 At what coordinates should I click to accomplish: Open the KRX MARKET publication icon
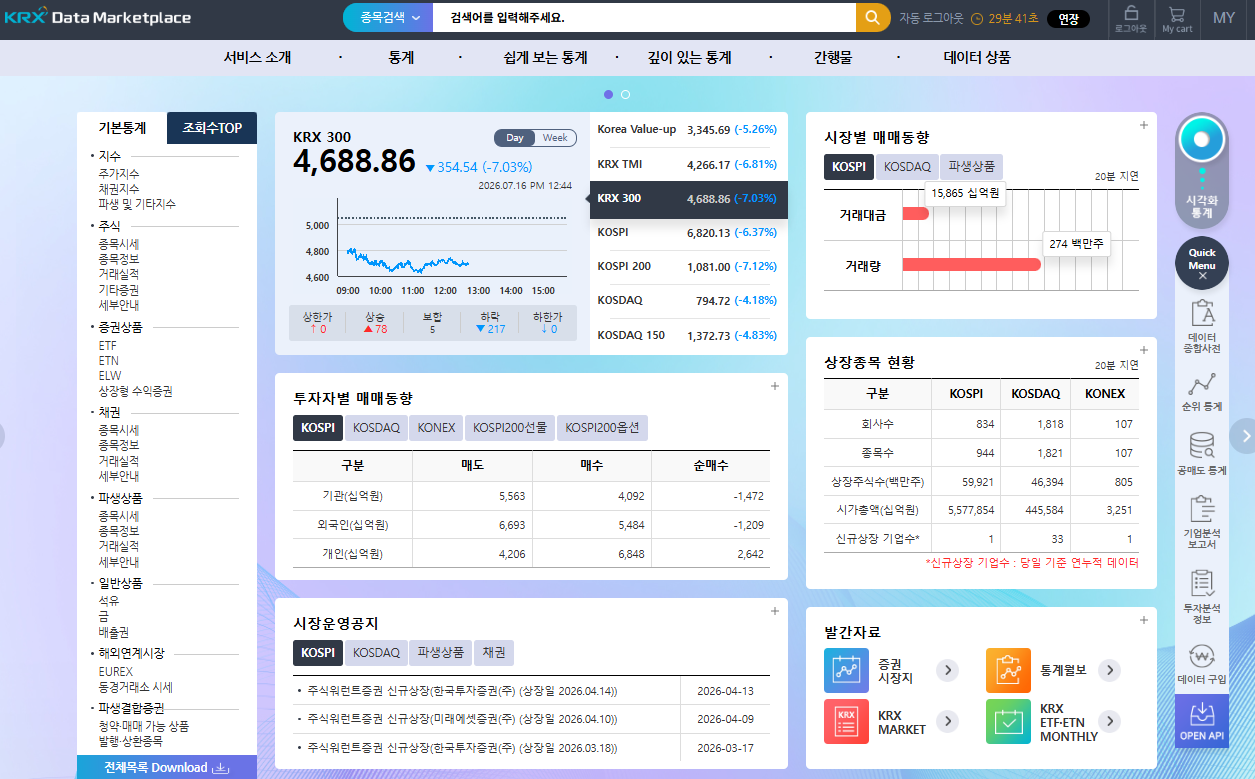pos(847,721)
